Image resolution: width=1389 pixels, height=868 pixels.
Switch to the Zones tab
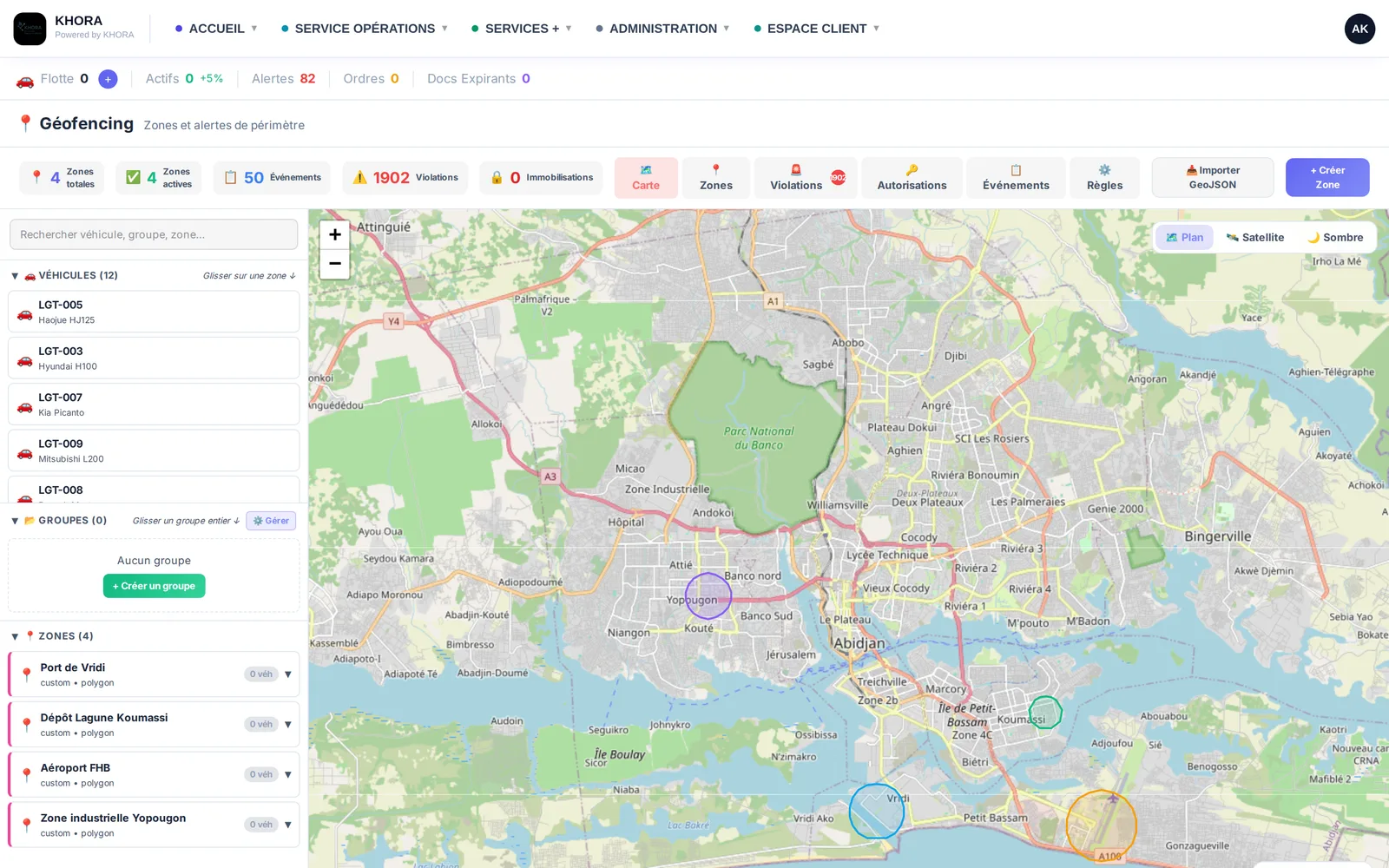(716, 178)
